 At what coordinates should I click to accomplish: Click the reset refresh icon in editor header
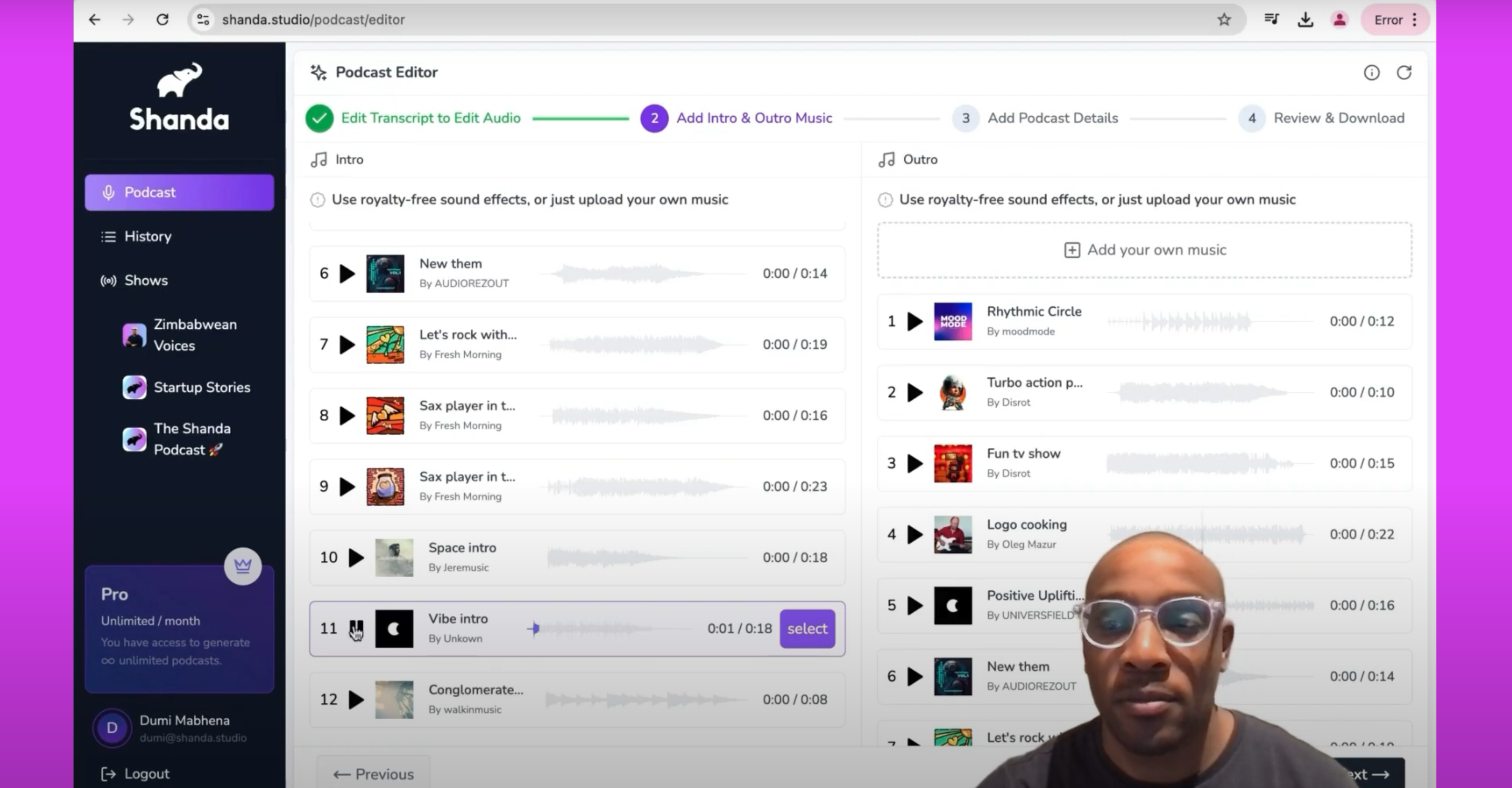1404,73
